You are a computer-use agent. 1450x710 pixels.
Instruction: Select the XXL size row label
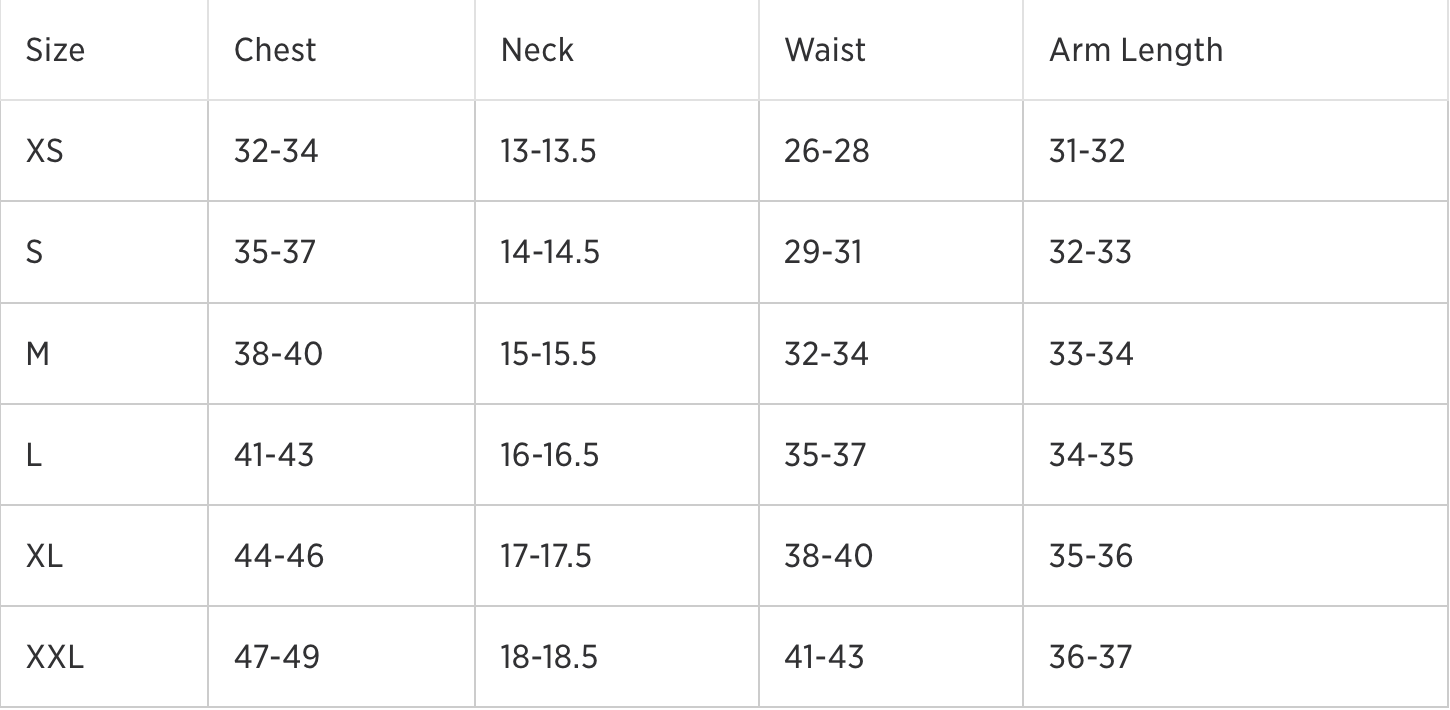point(55,657)
